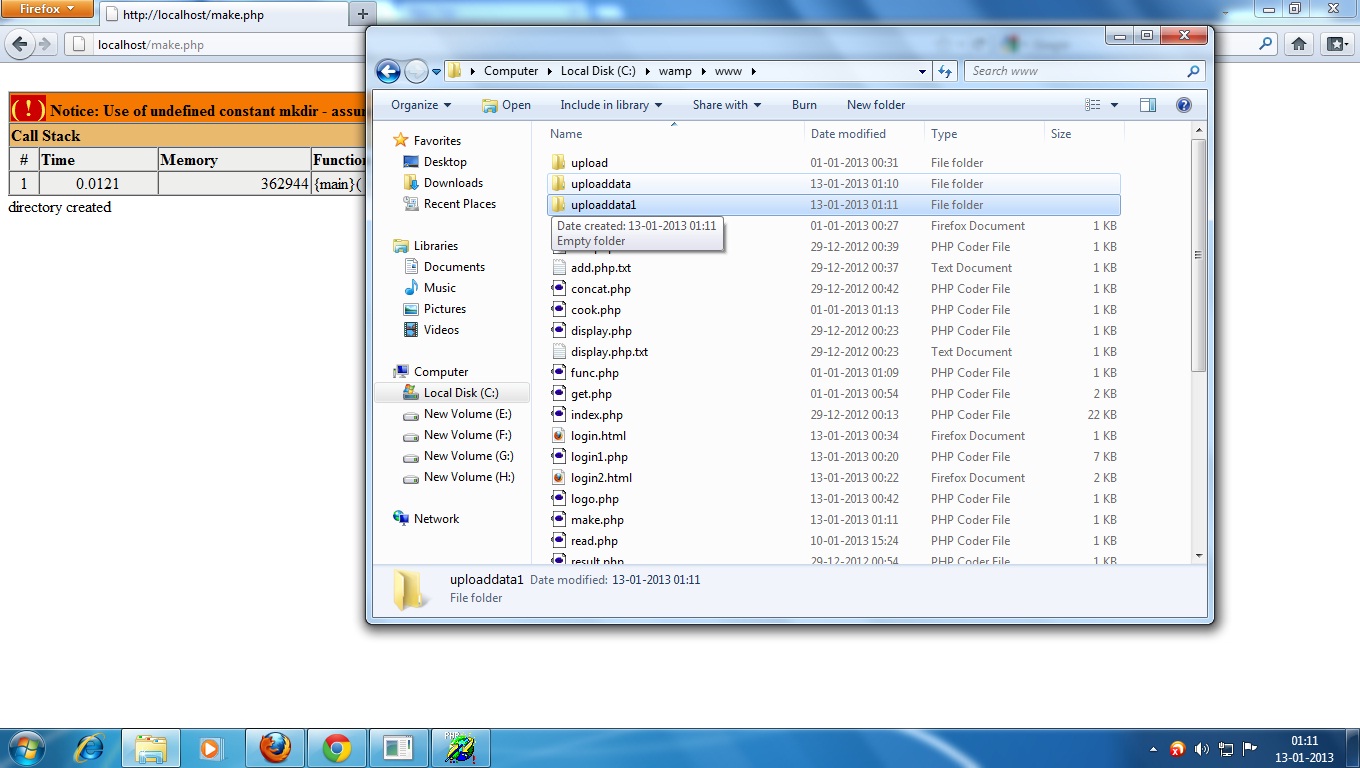The width and height of the screenshot is (1360, 768).
Task: Switch to Windows Explorer on the taskbar
Action: (151, 748)
